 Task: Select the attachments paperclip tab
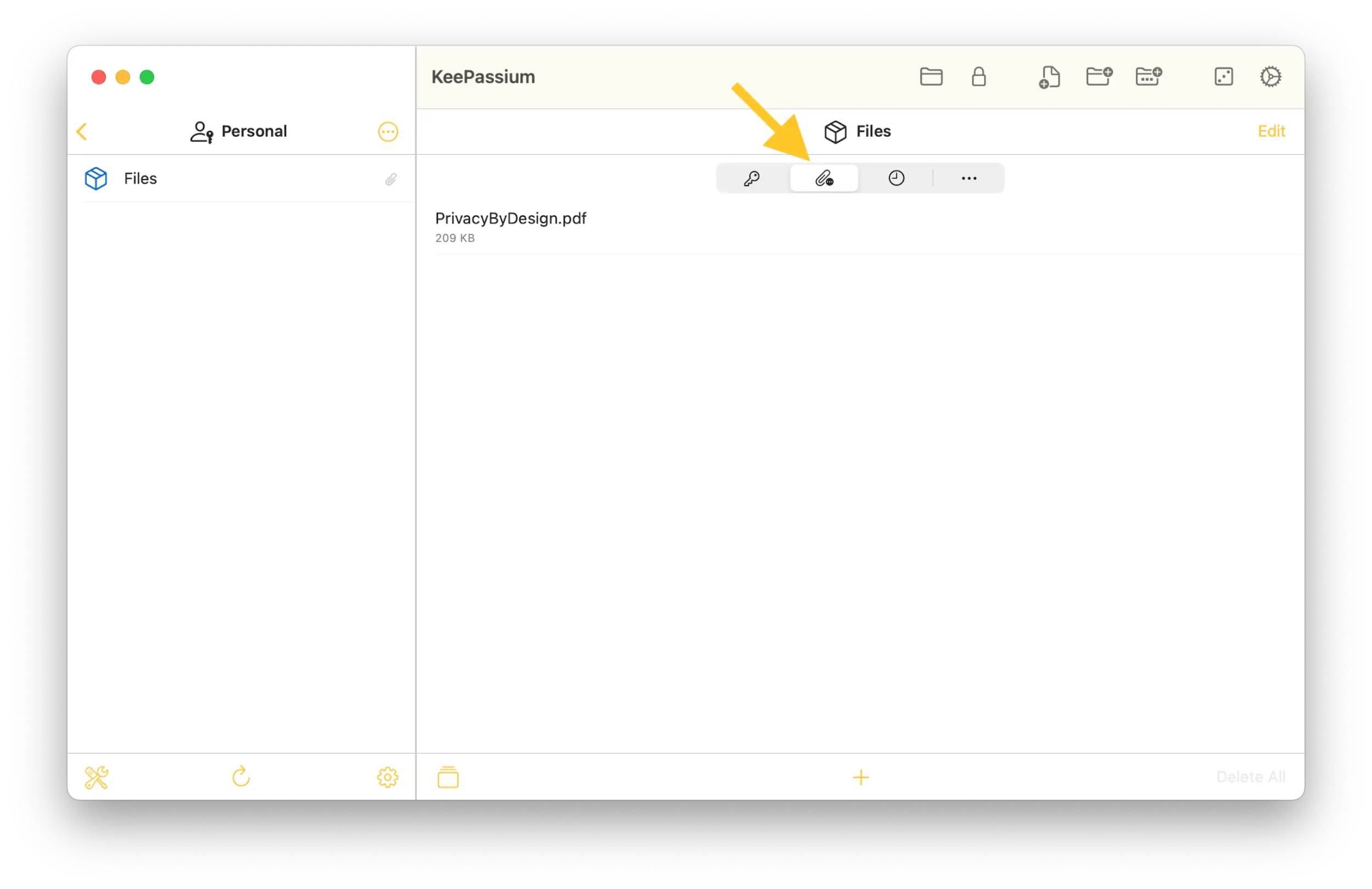[824, 178]
